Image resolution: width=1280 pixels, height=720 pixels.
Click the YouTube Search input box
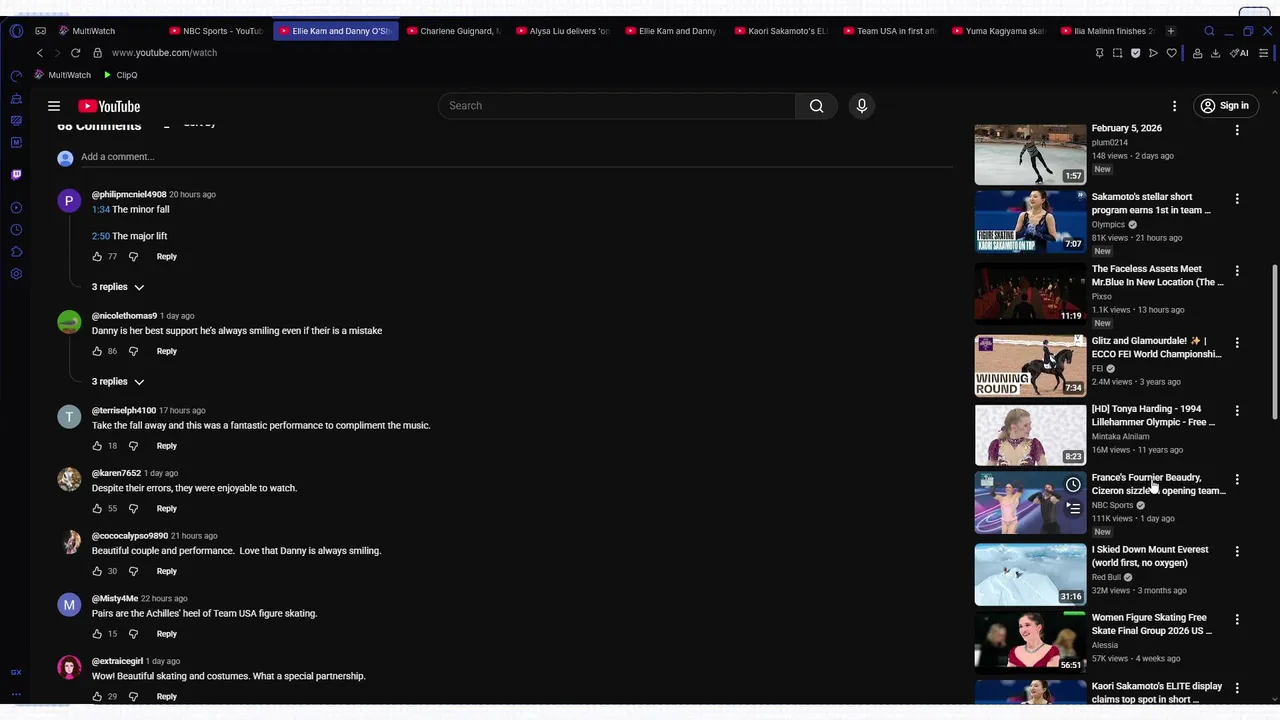(618, 106)
